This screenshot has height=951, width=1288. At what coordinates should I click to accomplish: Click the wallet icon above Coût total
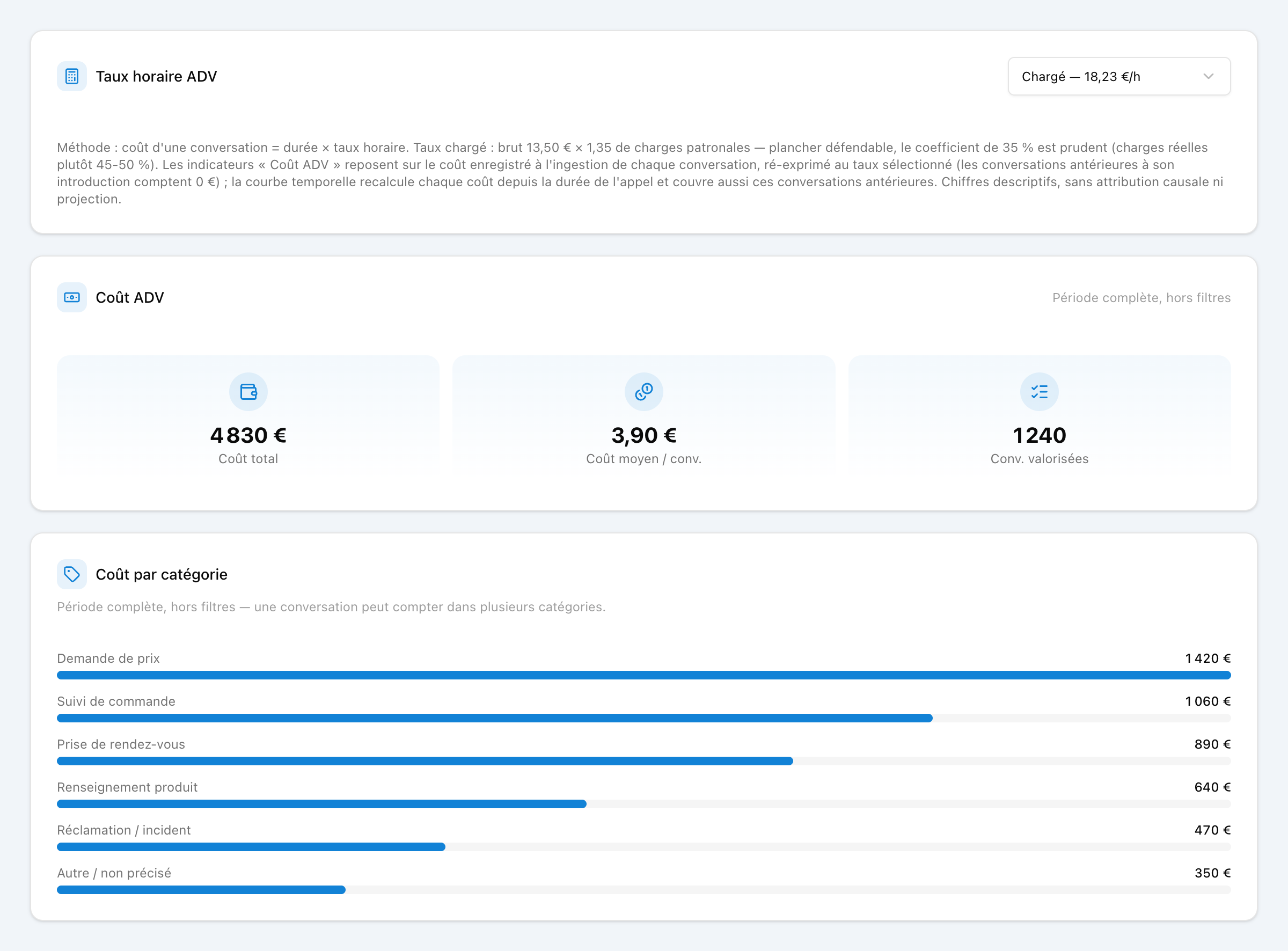coord(248,392)
